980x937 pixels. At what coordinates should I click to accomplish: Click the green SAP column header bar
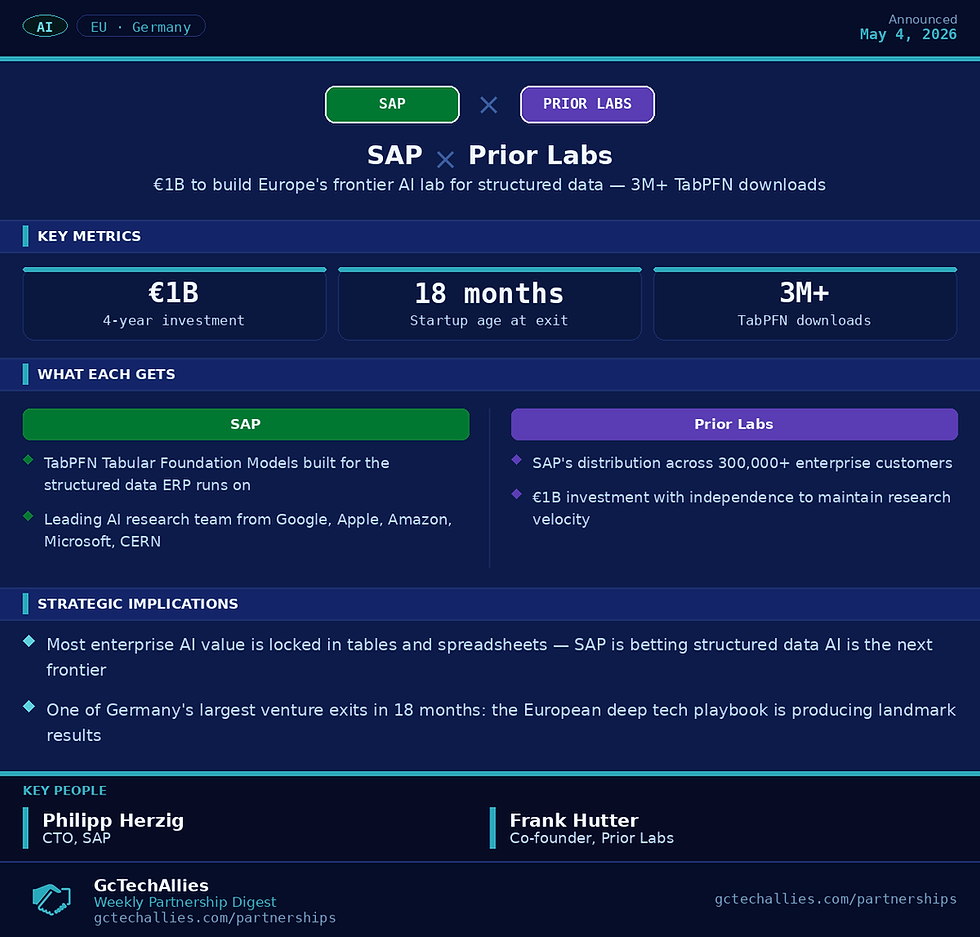(246, 424)
